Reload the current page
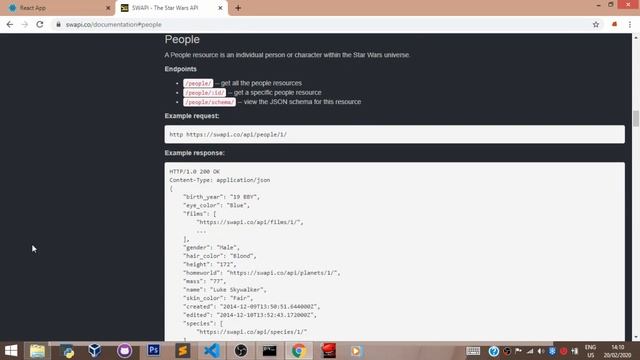Image resolution: width=640 pixels, height=360 pixels. coord(40,24)
